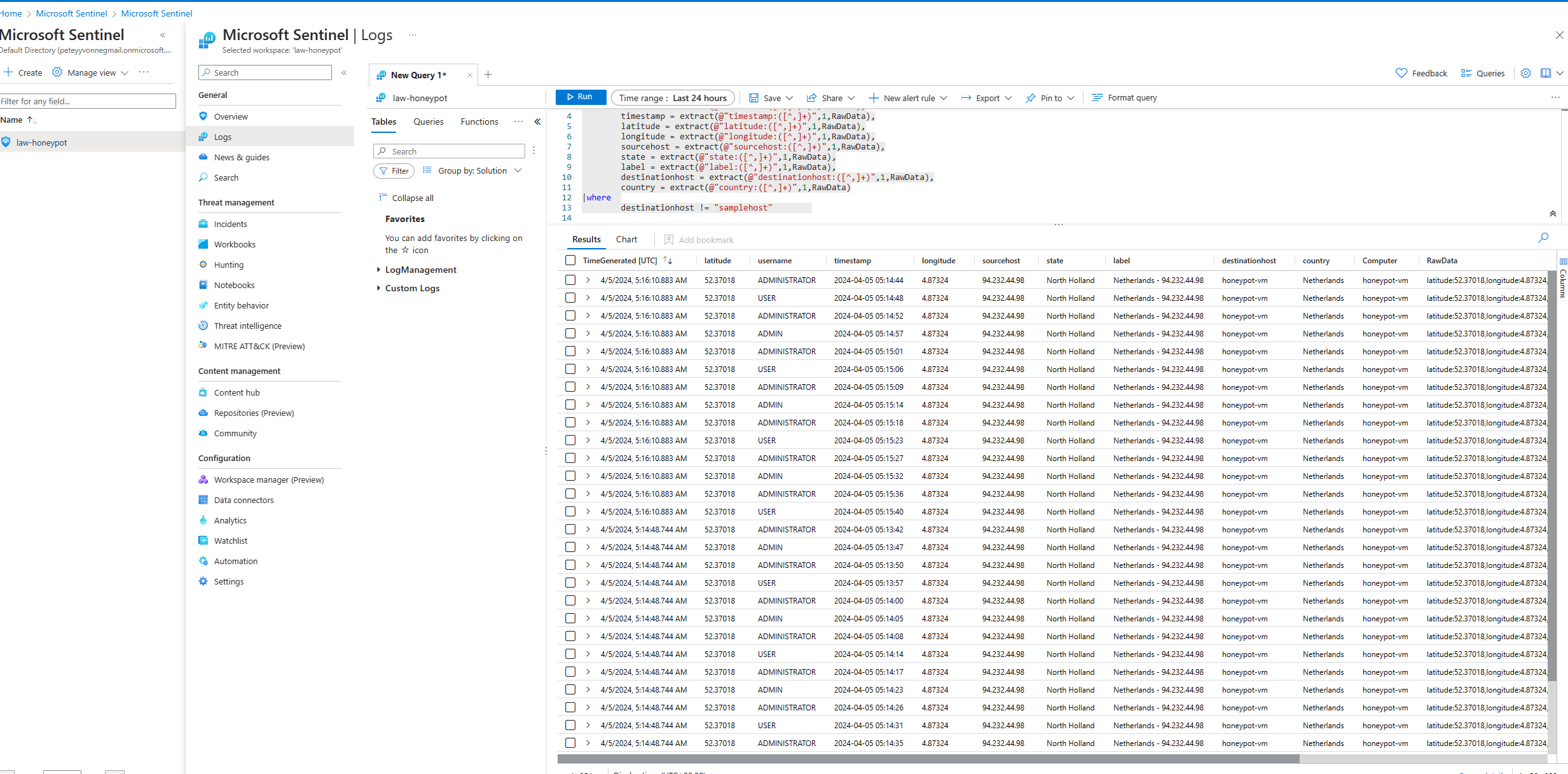This screenshot has height=774, width=1568.
Task: Open the Feedback link
Action: click(1421, 73)
